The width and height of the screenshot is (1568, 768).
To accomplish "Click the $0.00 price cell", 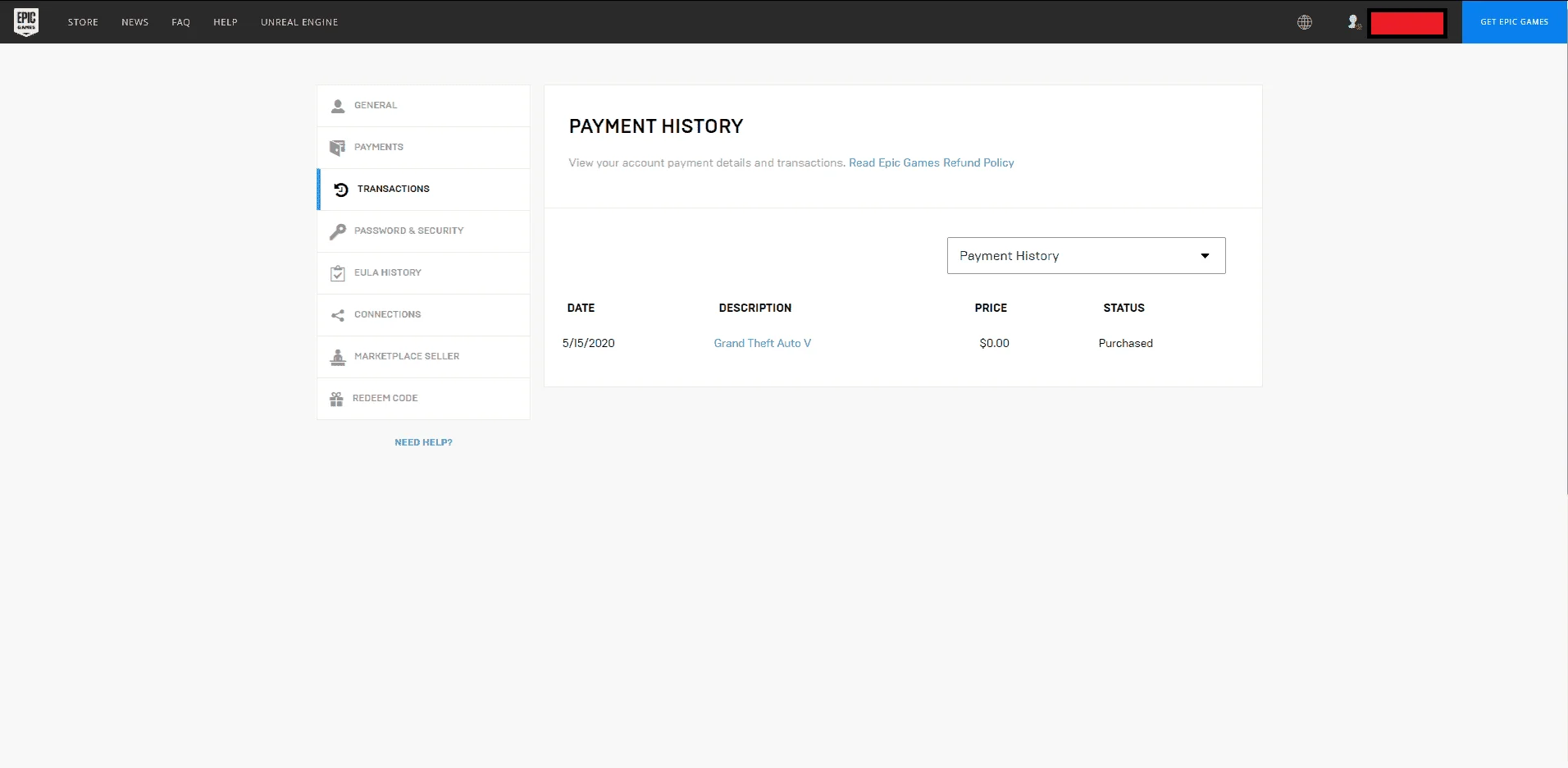I will (994, 344).
